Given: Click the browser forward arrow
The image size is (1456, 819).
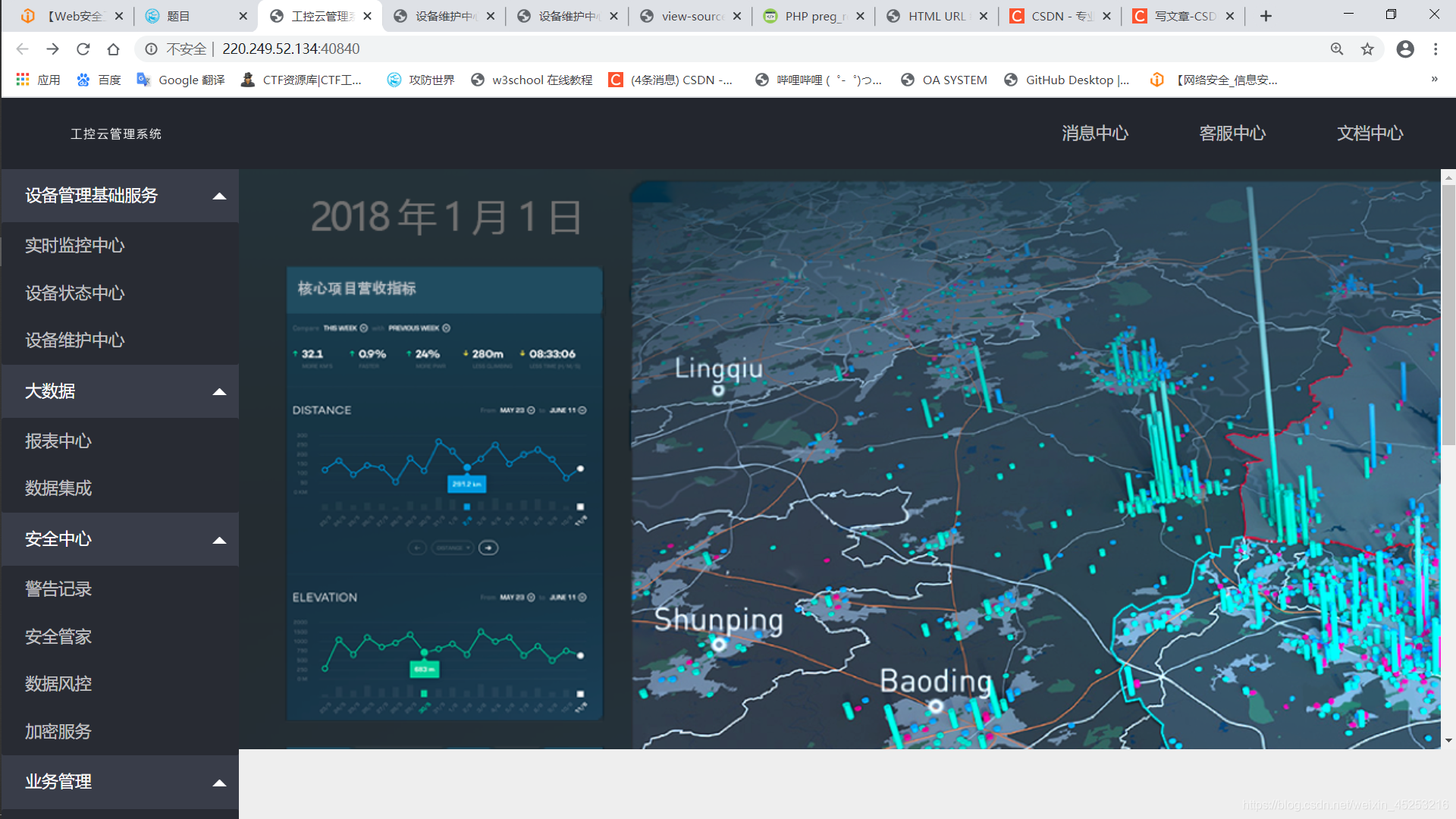Looking at the screenshot, I should click(52, 49).
